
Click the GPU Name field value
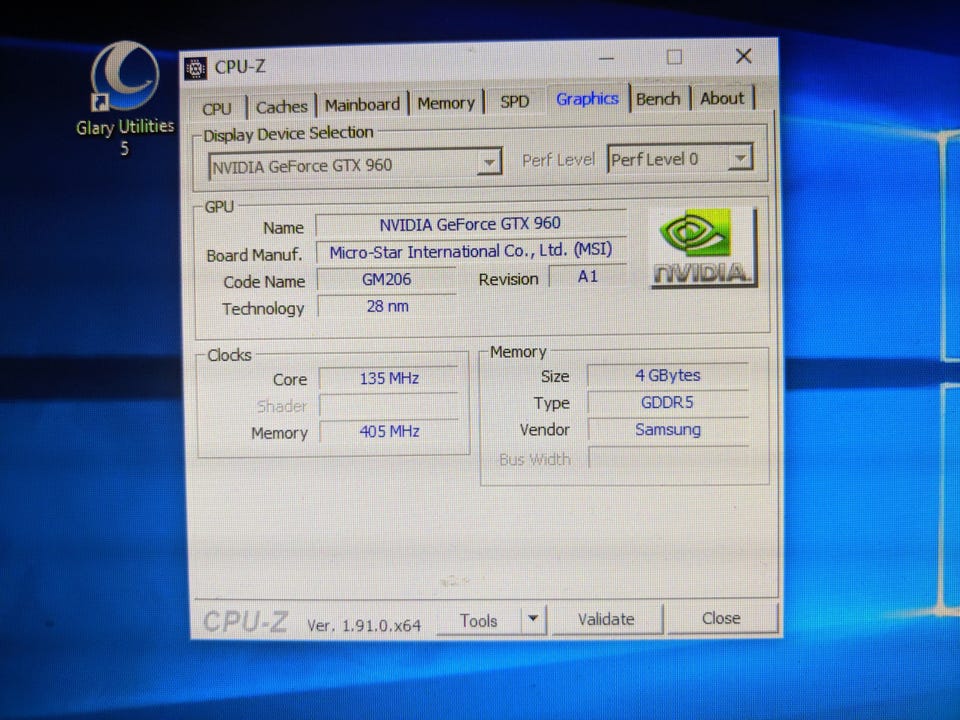(x=471, y=223)
